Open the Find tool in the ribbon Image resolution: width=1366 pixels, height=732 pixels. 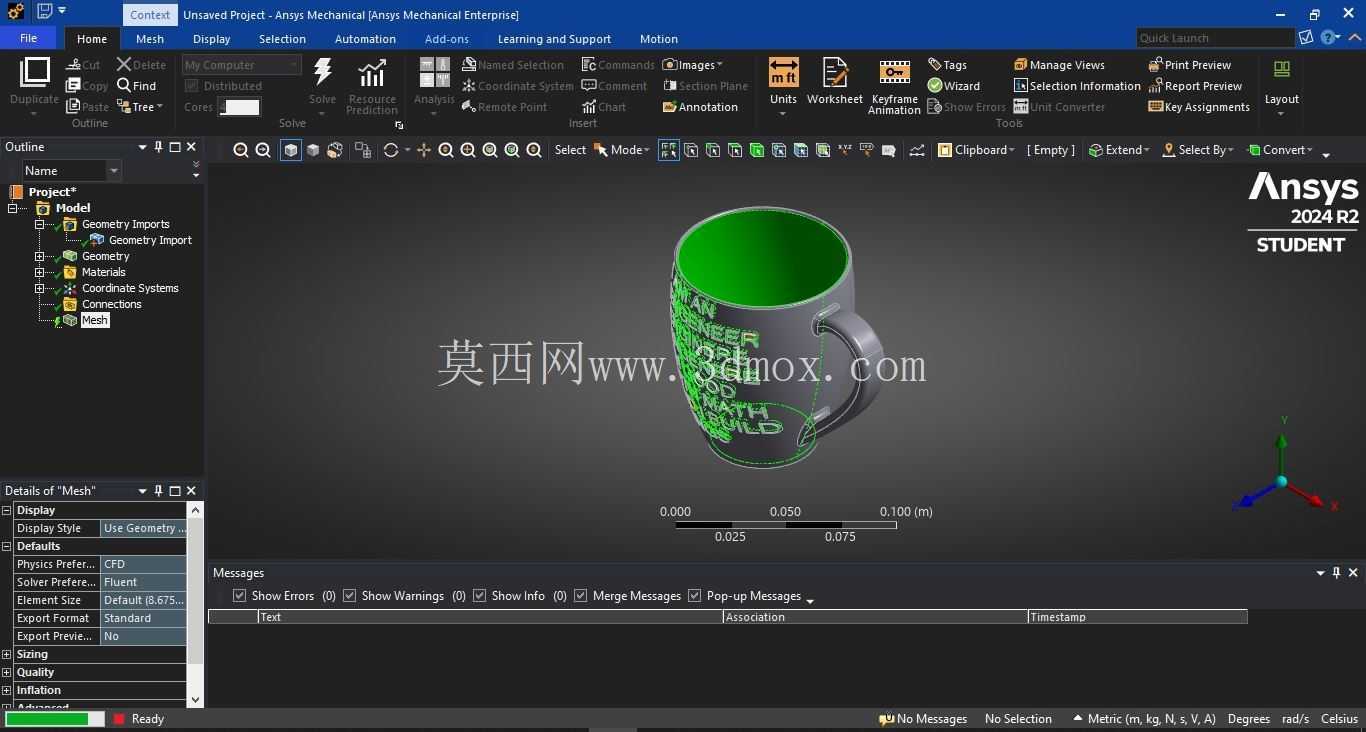137,86
